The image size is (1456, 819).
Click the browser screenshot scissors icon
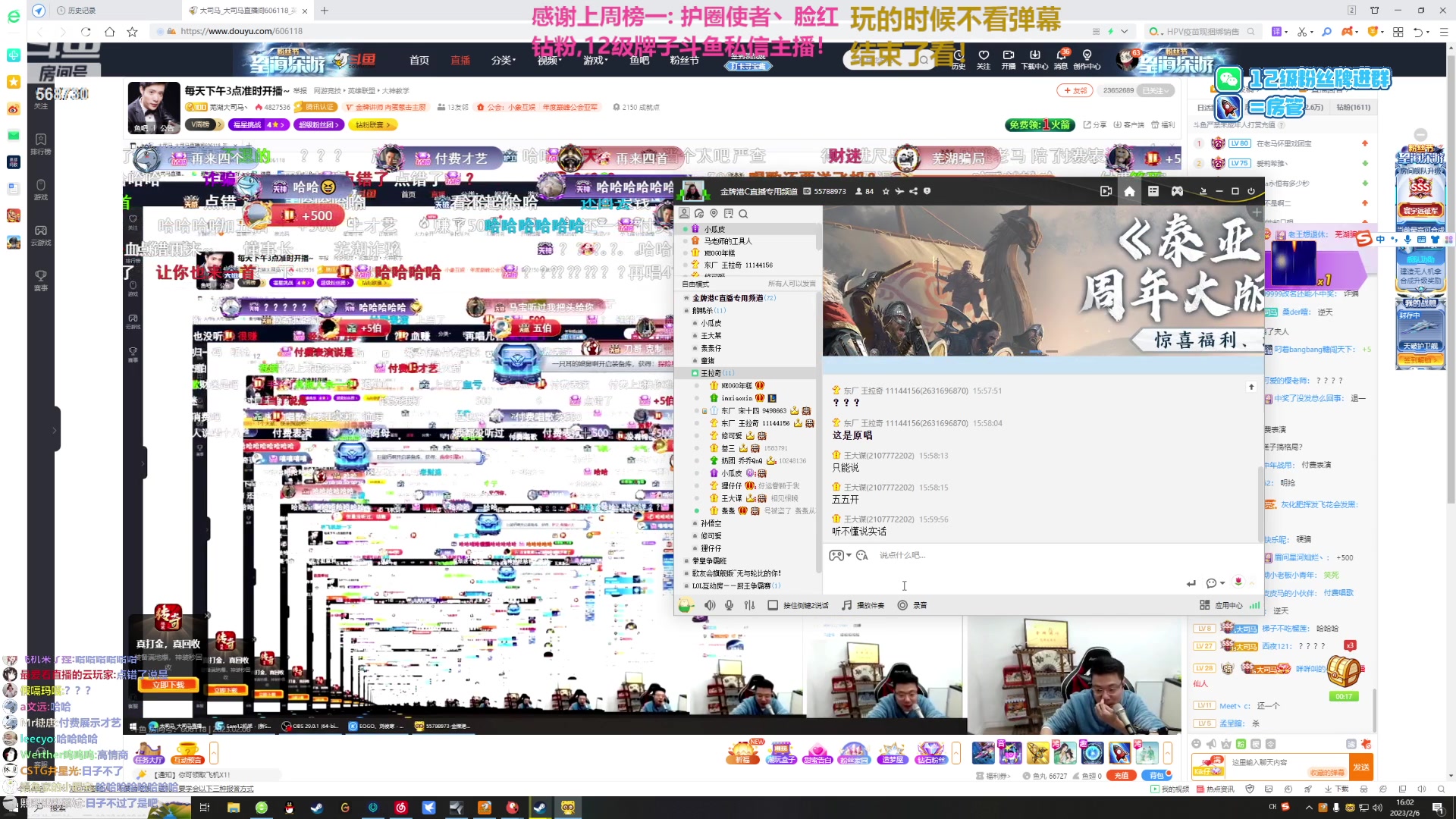coord(1301,32)
